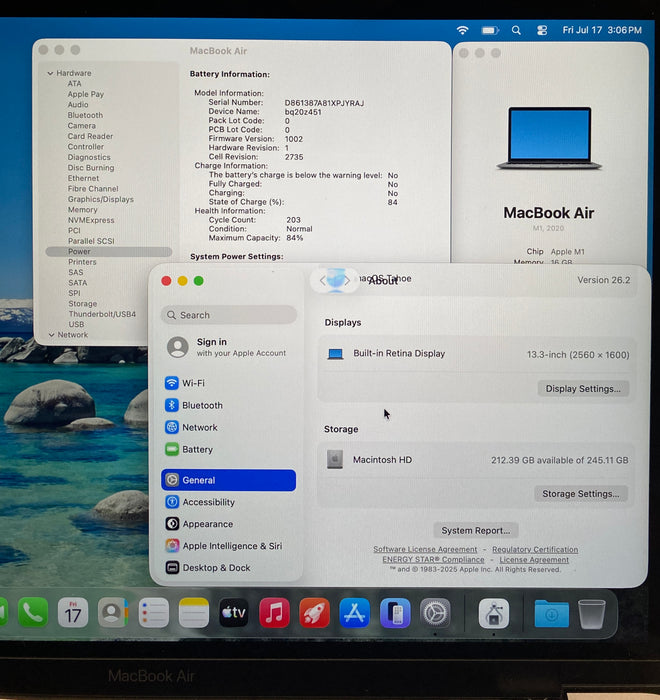
Task: Click the battery icon in menu bar
Action: pyautogui.click(x=490, y=30)
